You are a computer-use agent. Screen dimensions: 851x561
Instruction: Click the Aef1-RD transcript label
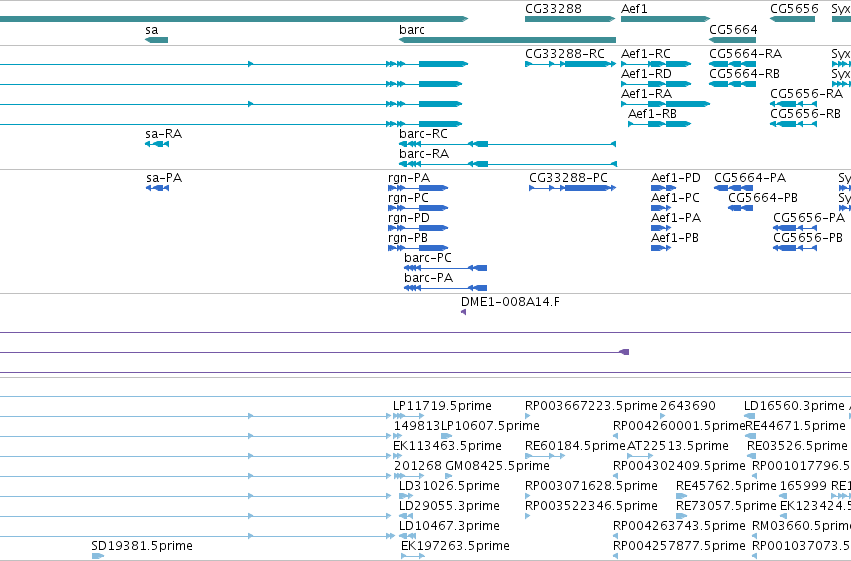[x=646, y=74]
